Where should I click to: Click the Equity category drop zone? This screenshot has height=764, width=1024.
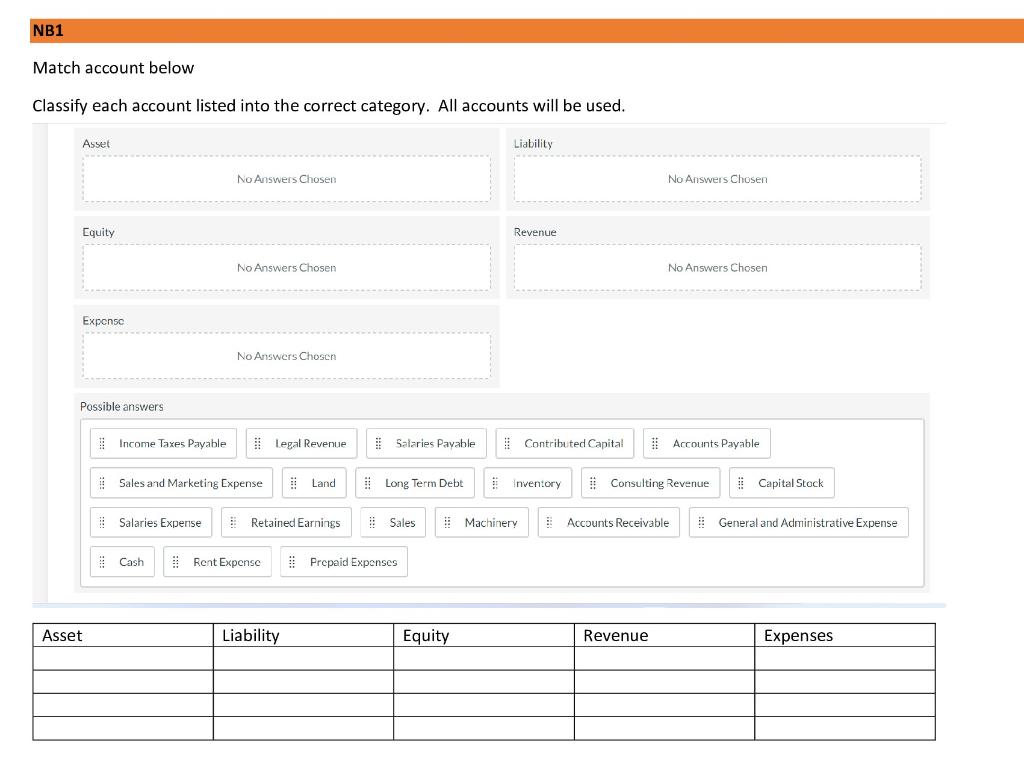[x=287, y=268]
